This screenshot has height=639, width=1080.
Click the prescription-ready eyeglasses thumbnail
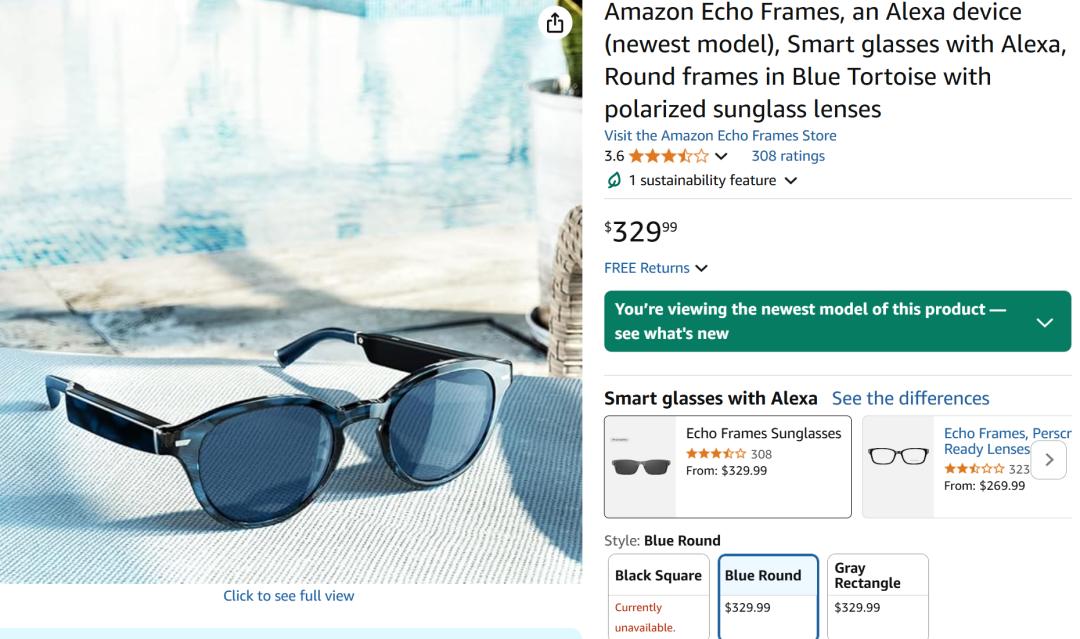tap(899, 458)
